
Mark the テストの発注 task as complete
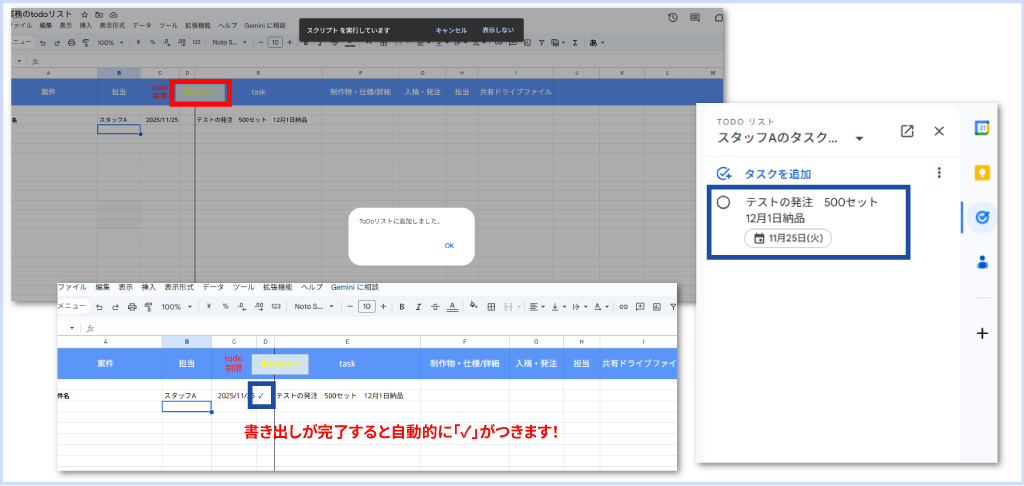pos(724,202)
